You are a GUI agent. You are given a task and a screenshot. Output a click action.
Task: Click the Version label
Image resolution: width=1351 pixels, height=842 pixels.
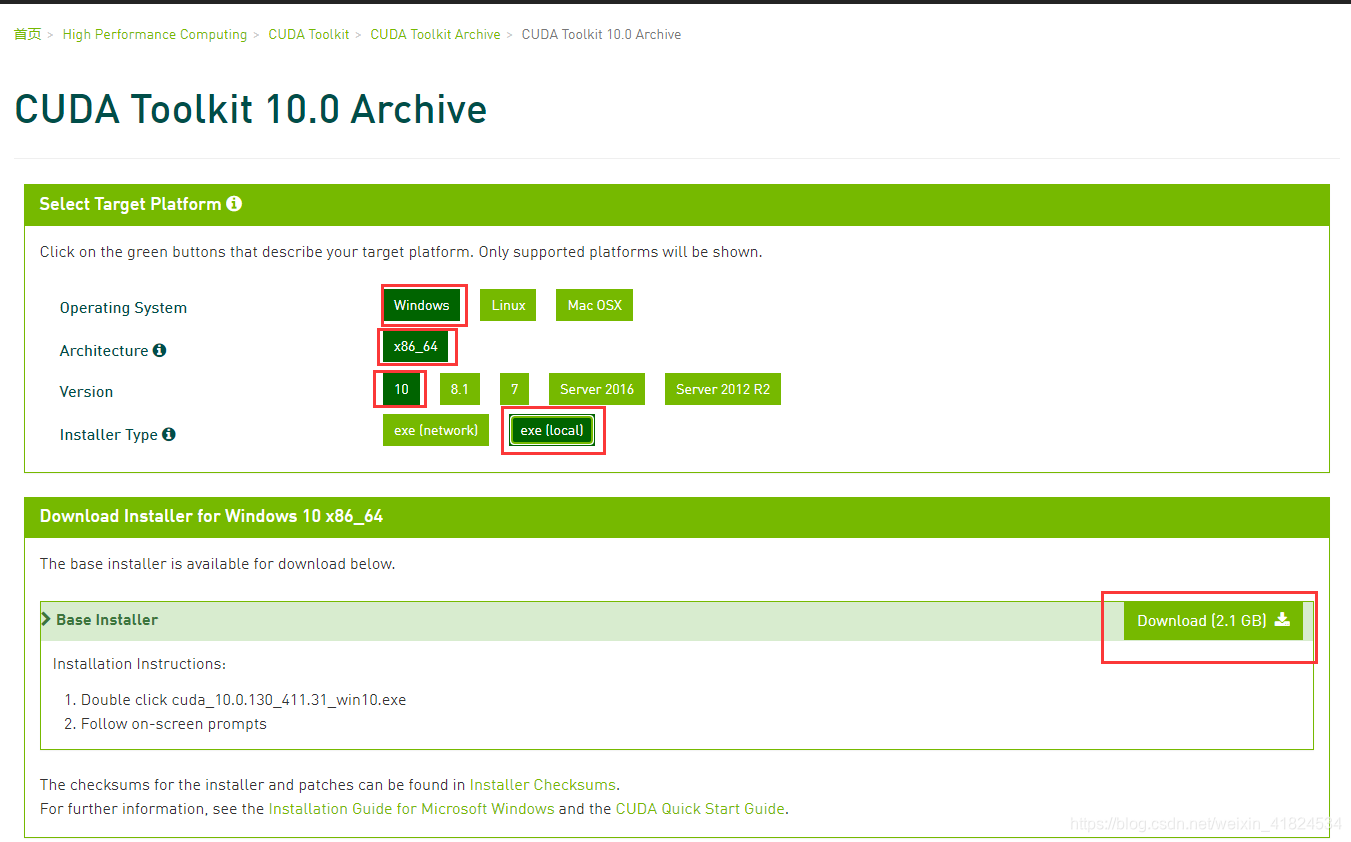[x=86, y=392]
